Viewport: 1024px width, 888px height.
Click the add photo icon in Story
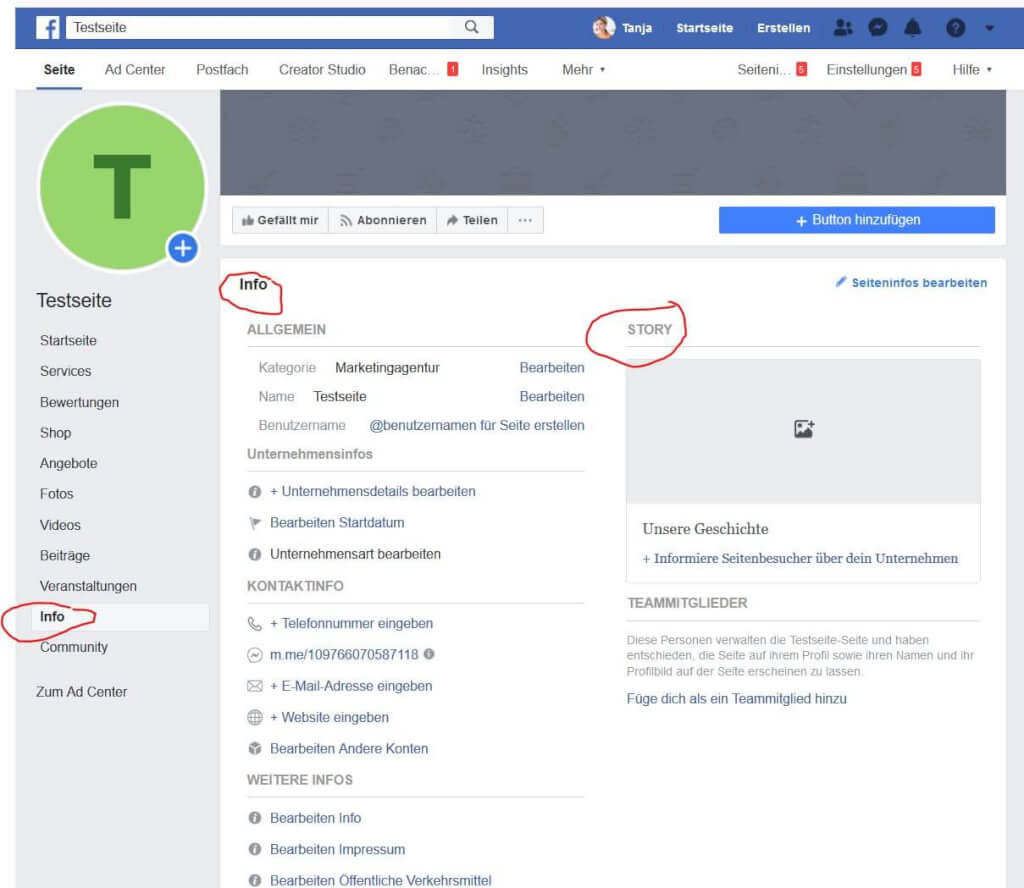(803, 429)
